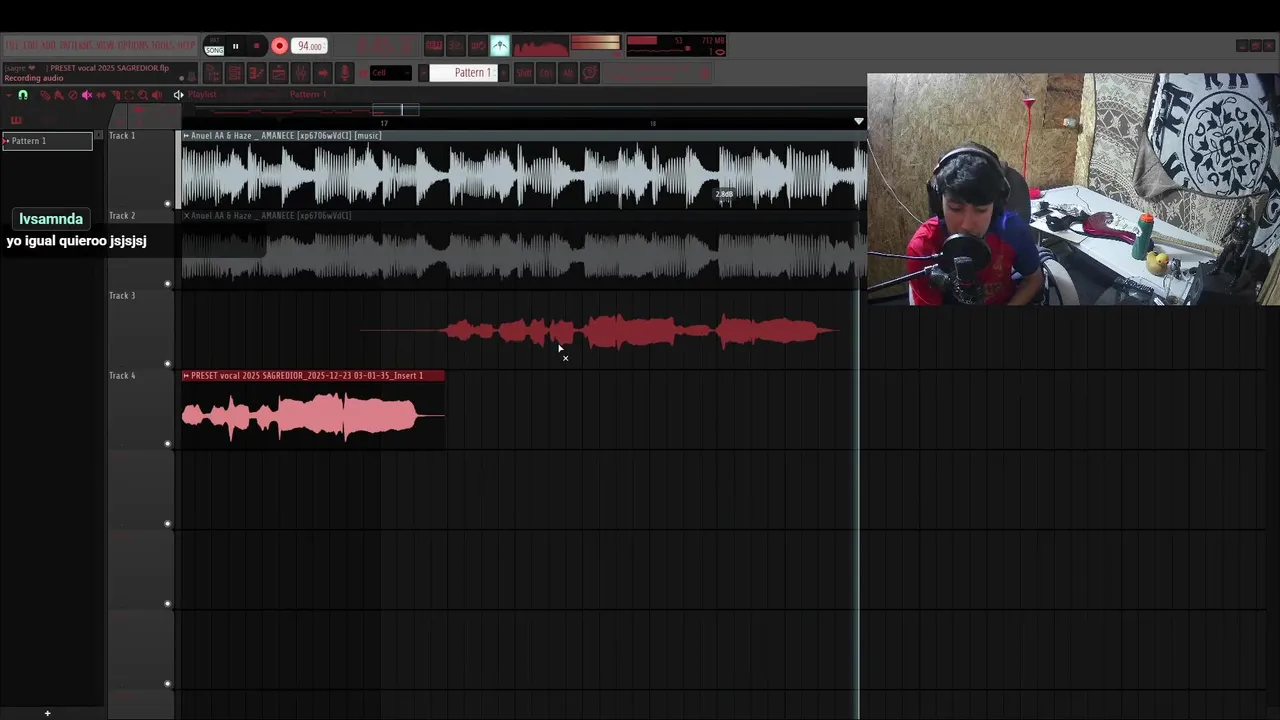Open the Piano roll from toolbar
1280x720 pixels.
(x=256, y=73)
